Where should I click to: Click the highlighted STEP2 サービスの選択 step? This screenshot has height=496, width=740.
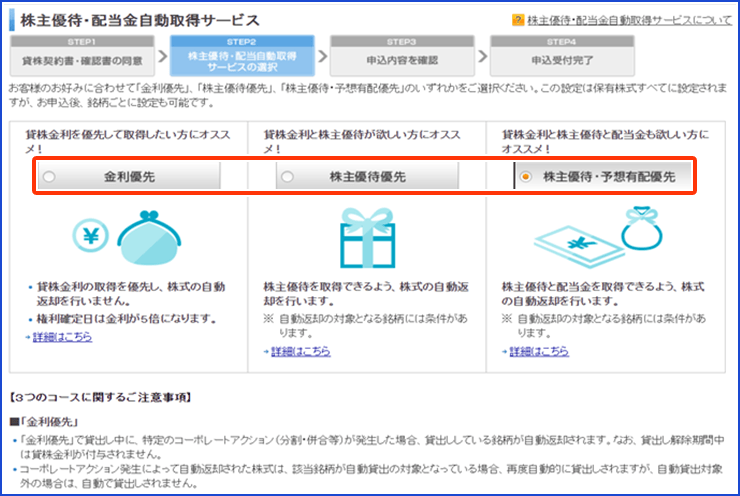(x=242, y=56)
